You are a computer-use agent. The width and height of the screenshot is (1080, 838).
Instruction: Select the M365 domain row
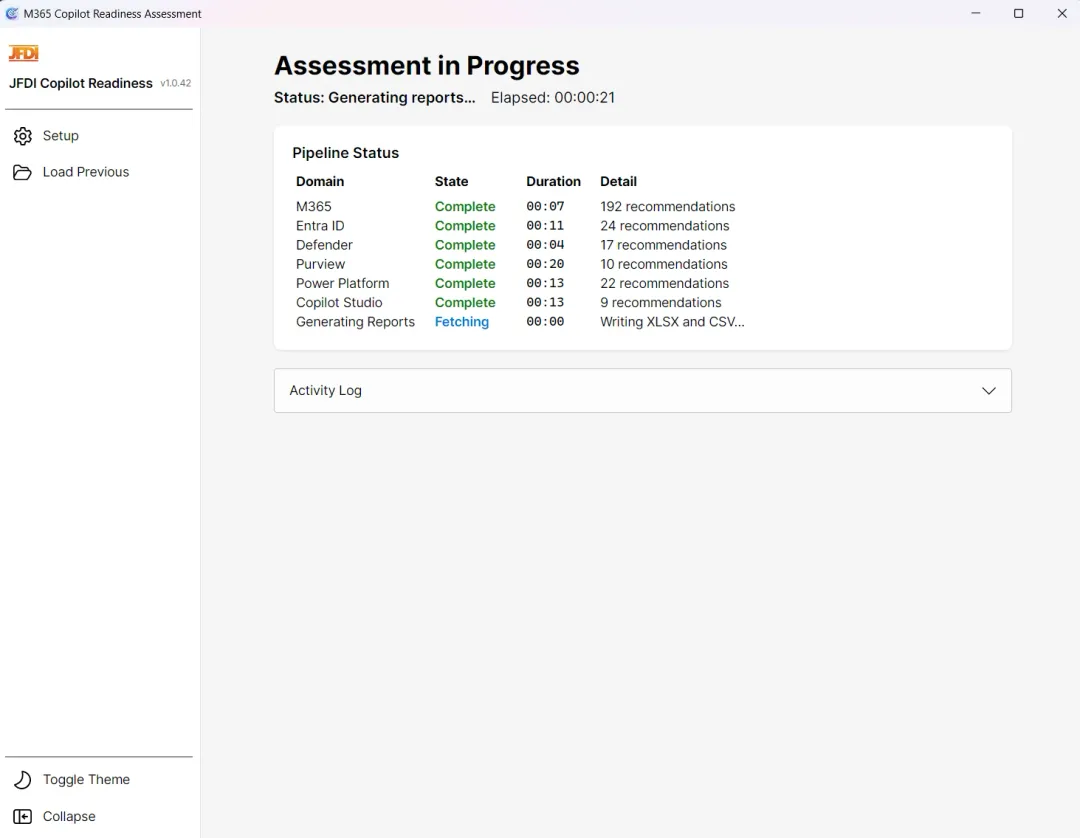coord(313,207)
